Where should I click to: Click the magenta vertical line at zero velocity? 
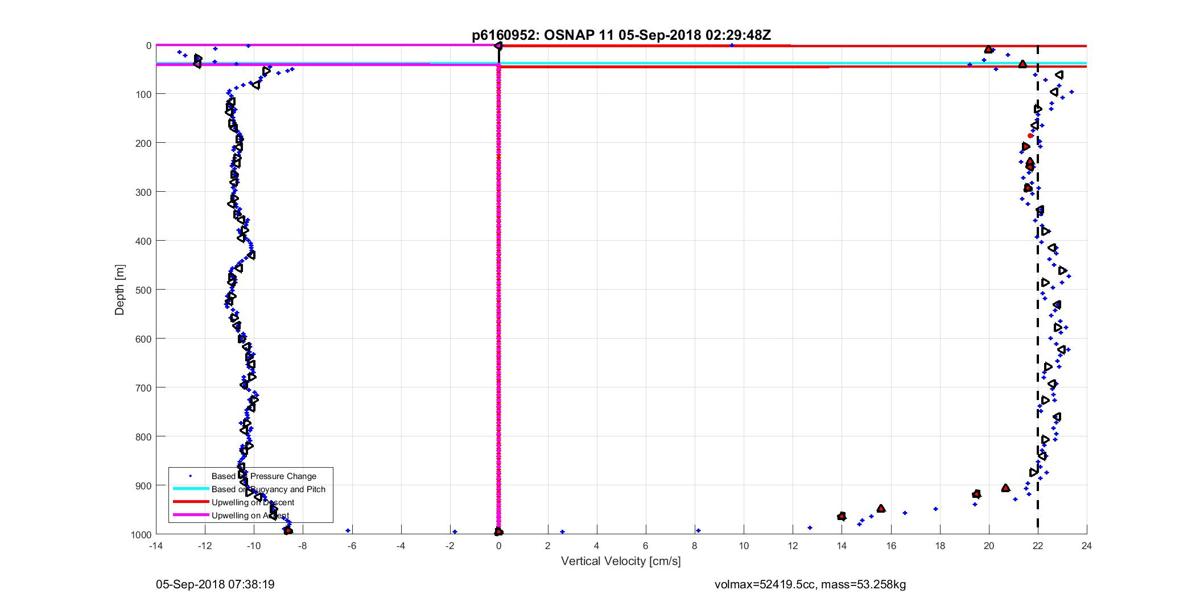[498, 300]
